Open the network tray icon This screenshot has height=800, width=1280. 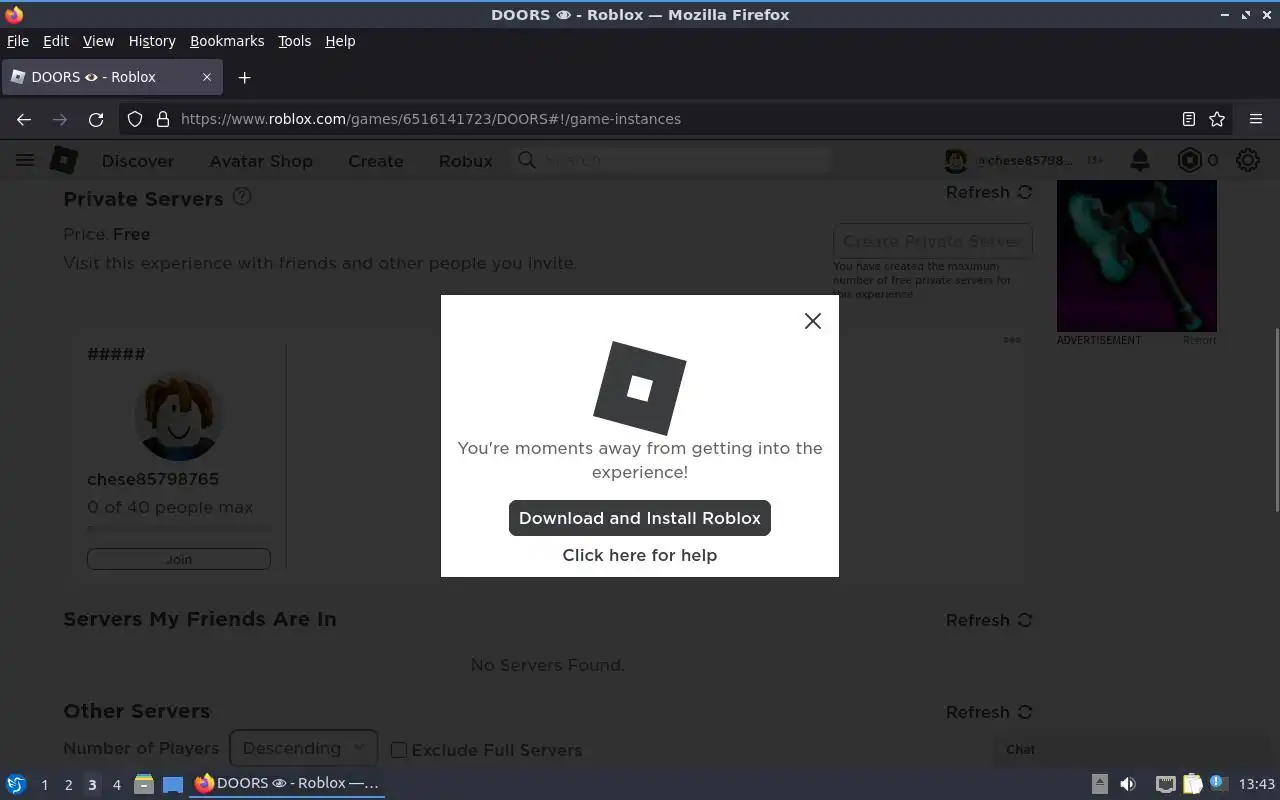pos(1165,784)
